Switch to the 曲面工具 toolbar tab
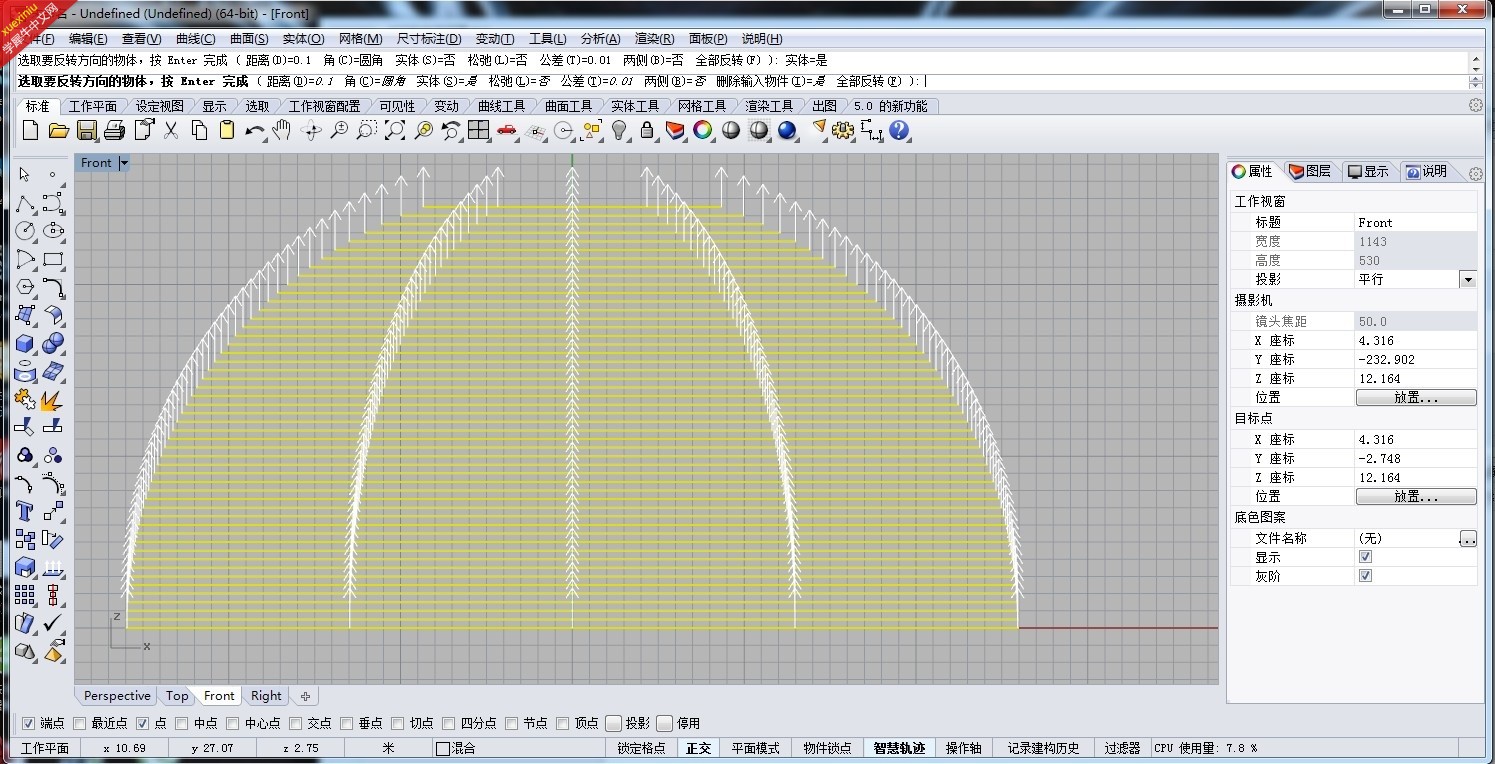Image resolution: width=1495 pixels, height=764 pixels. click(x=568, y=106)
